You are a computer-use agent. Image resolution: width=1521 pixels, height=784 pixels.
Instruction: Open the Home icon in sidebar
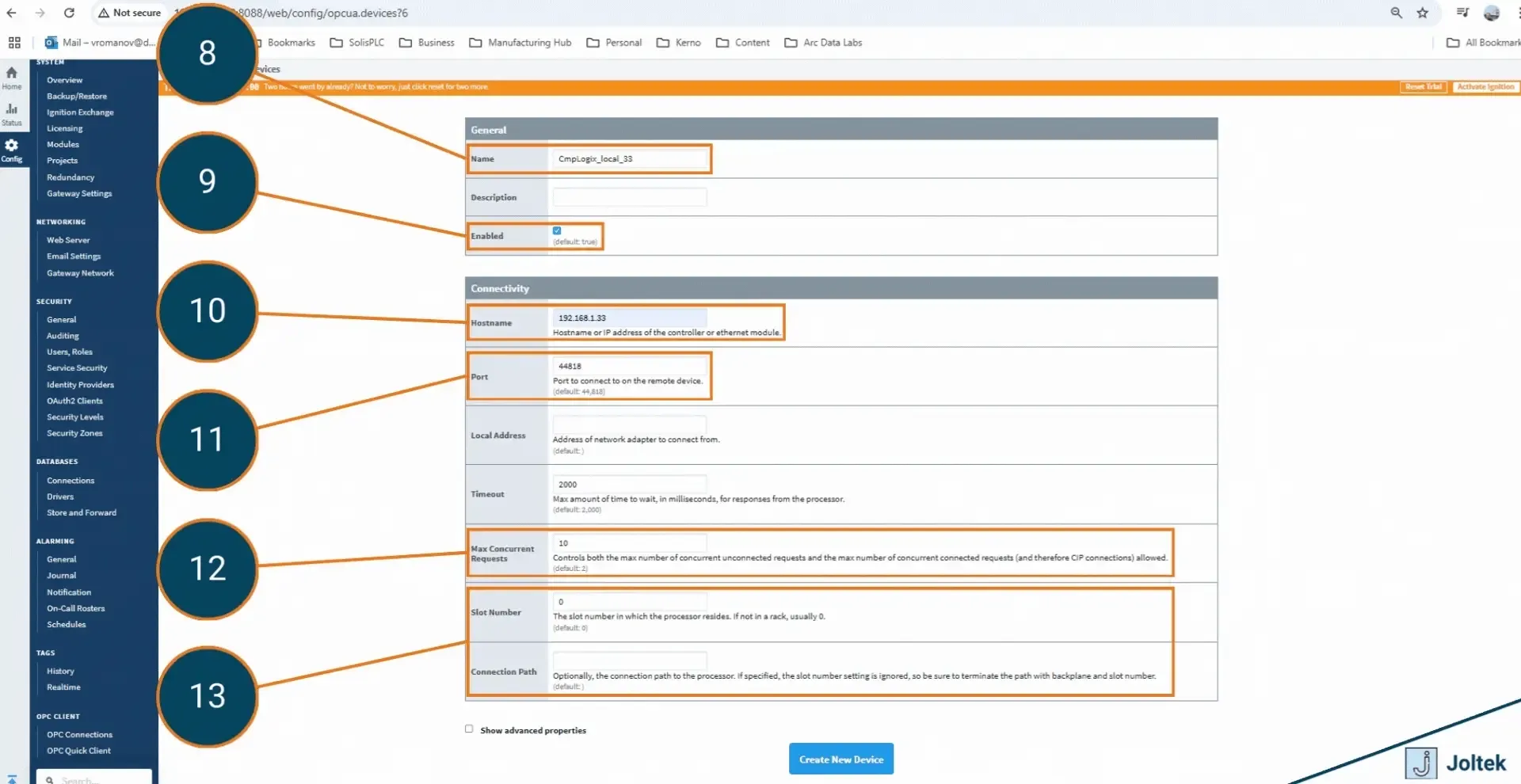click(12, 78)
